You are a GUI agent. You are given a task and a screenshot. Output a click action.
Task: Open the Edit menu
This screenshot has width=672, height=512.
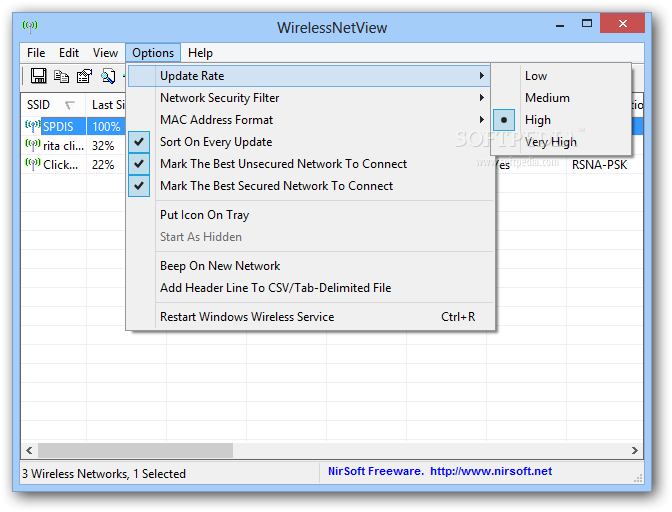click(69, 53)
